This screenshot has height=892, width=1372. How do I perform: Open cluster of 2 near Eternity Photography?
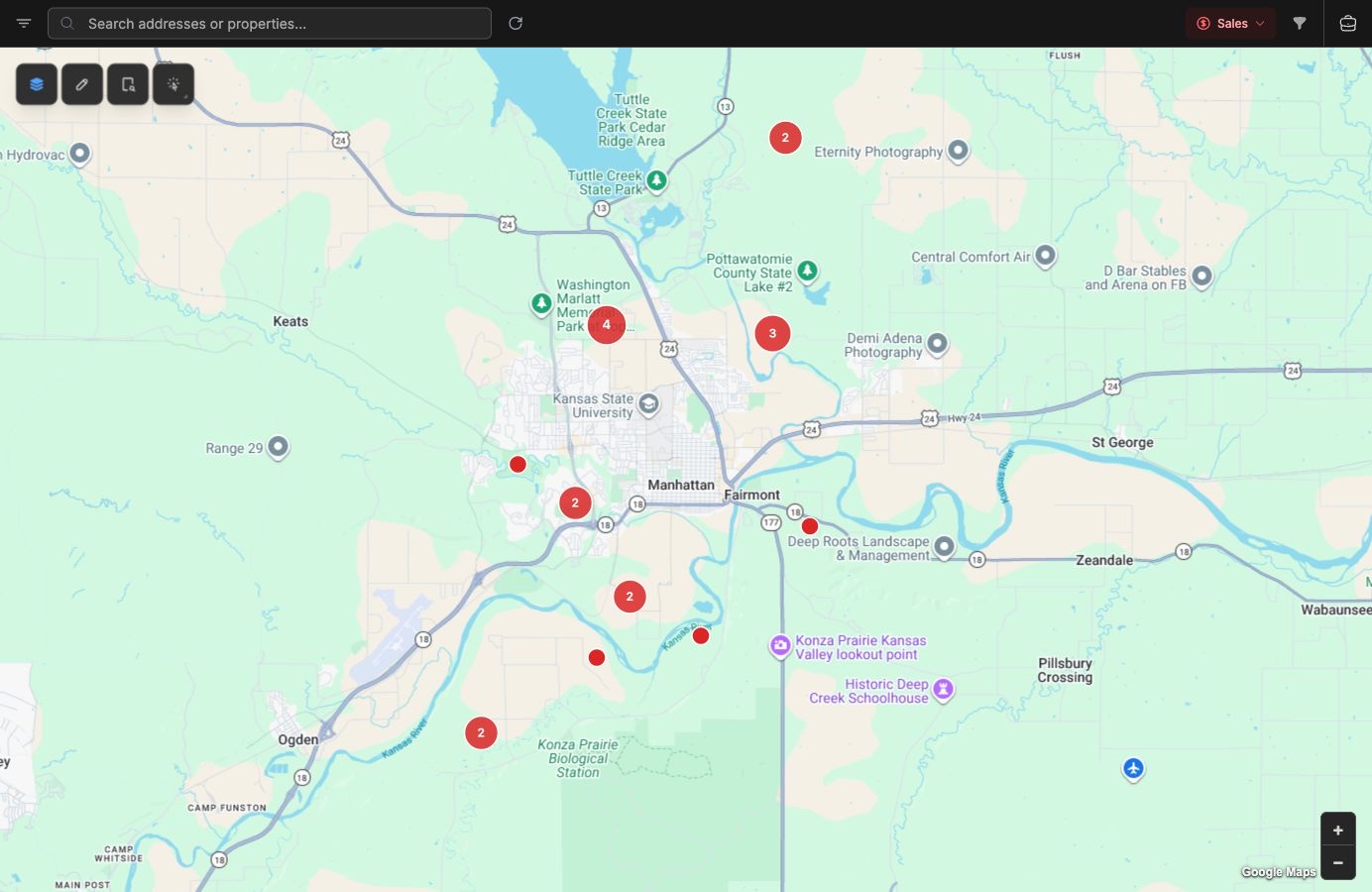785,138
